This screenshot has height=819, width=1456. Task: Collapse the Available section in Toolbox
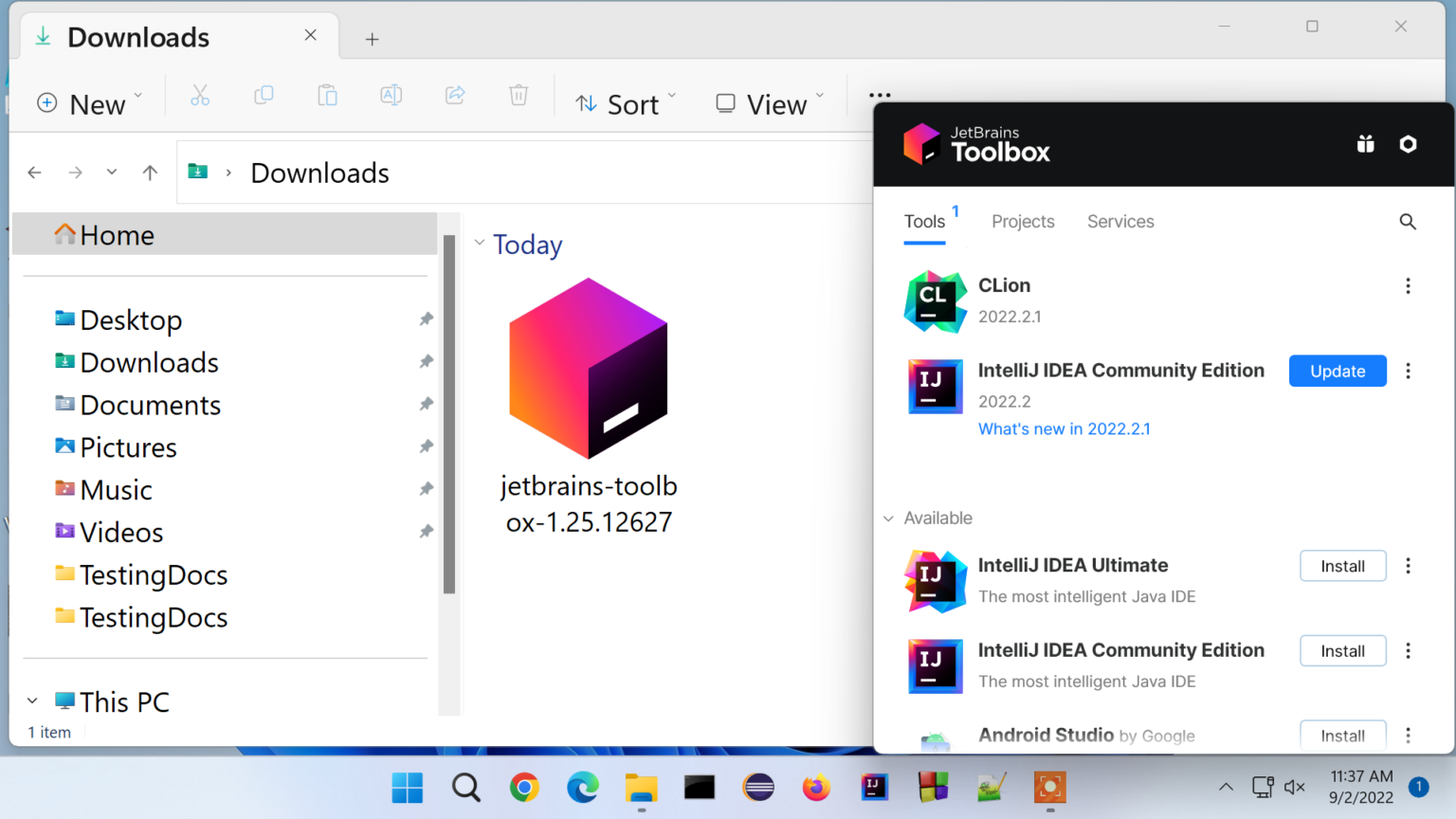click(888, 518)
